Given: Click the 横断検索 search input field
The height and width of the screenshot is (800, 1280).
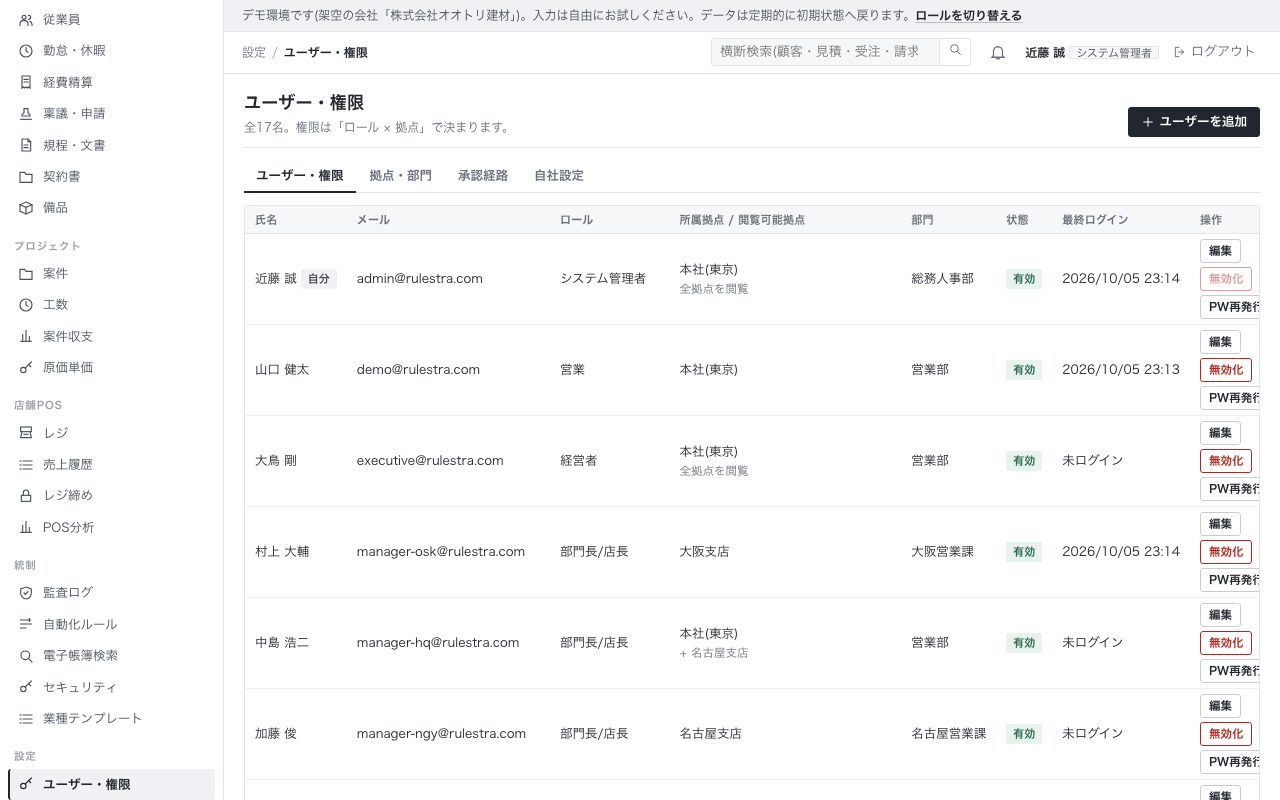Looking at the screenshot, I should (x=825, y=51).
